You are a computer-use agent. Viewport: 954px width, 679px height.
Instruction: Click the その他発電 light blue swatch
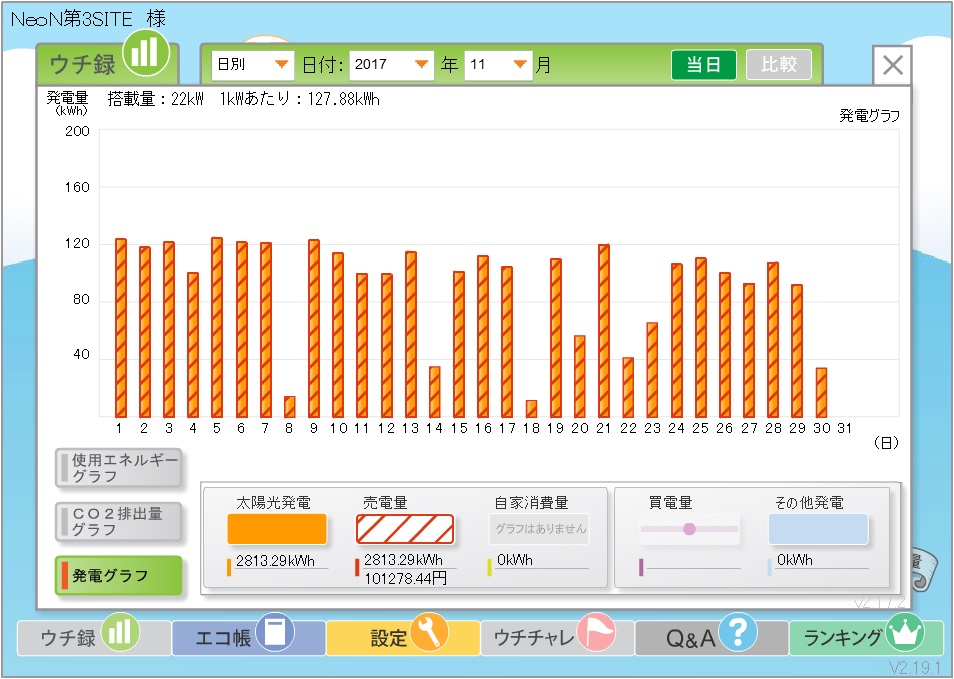pos(818,529)
